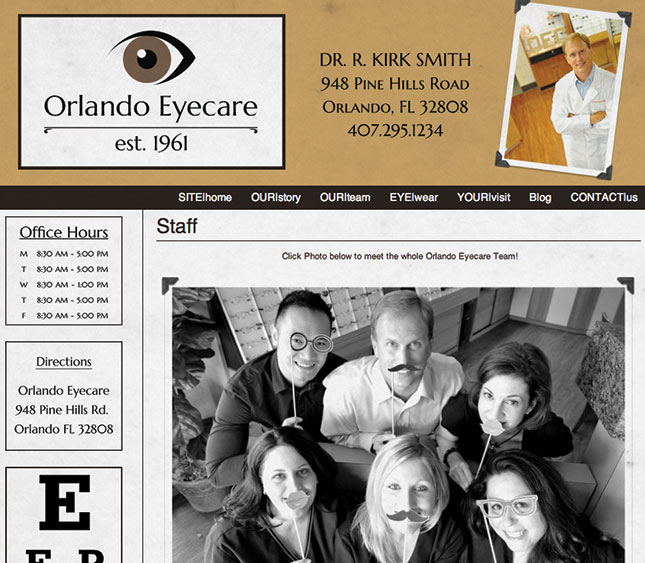Image resolution: width=645 pixels, height=563 pixels.
Task: Click the DR. R. KIRK SMITH heading
Action: (395, 60)
